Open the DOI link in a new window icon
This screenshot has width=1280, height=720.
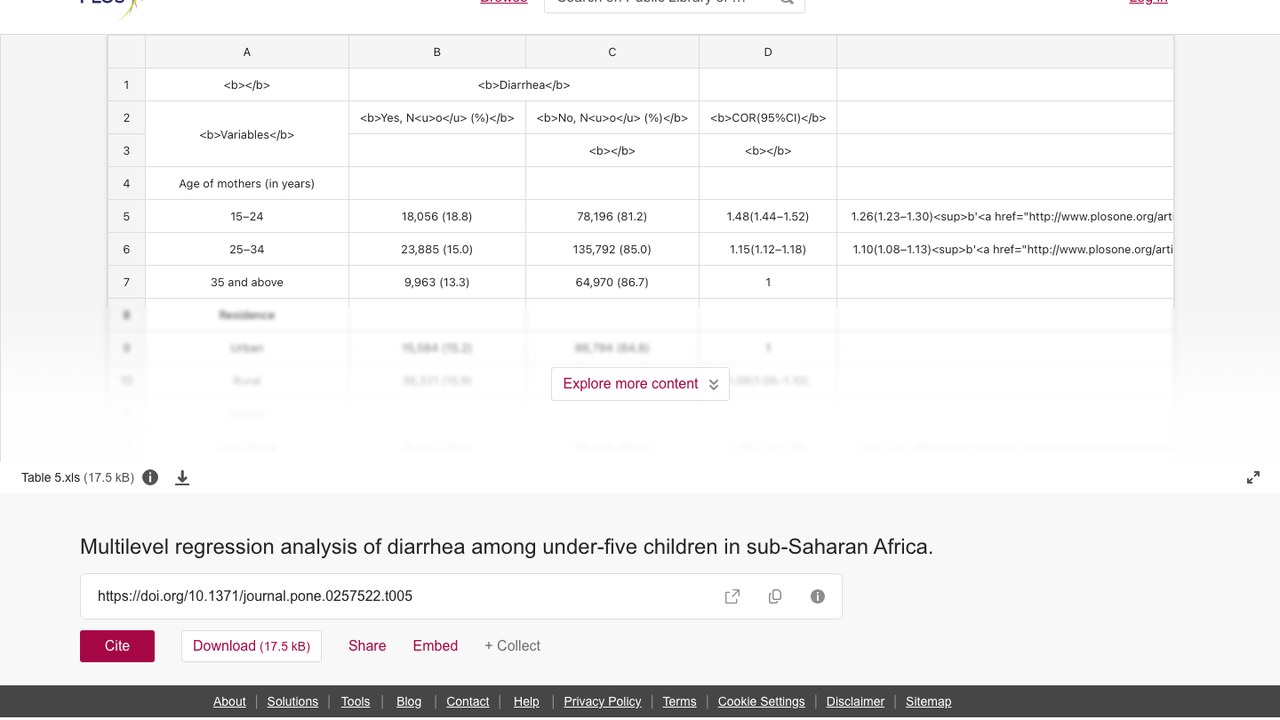[x=732, y=596]
